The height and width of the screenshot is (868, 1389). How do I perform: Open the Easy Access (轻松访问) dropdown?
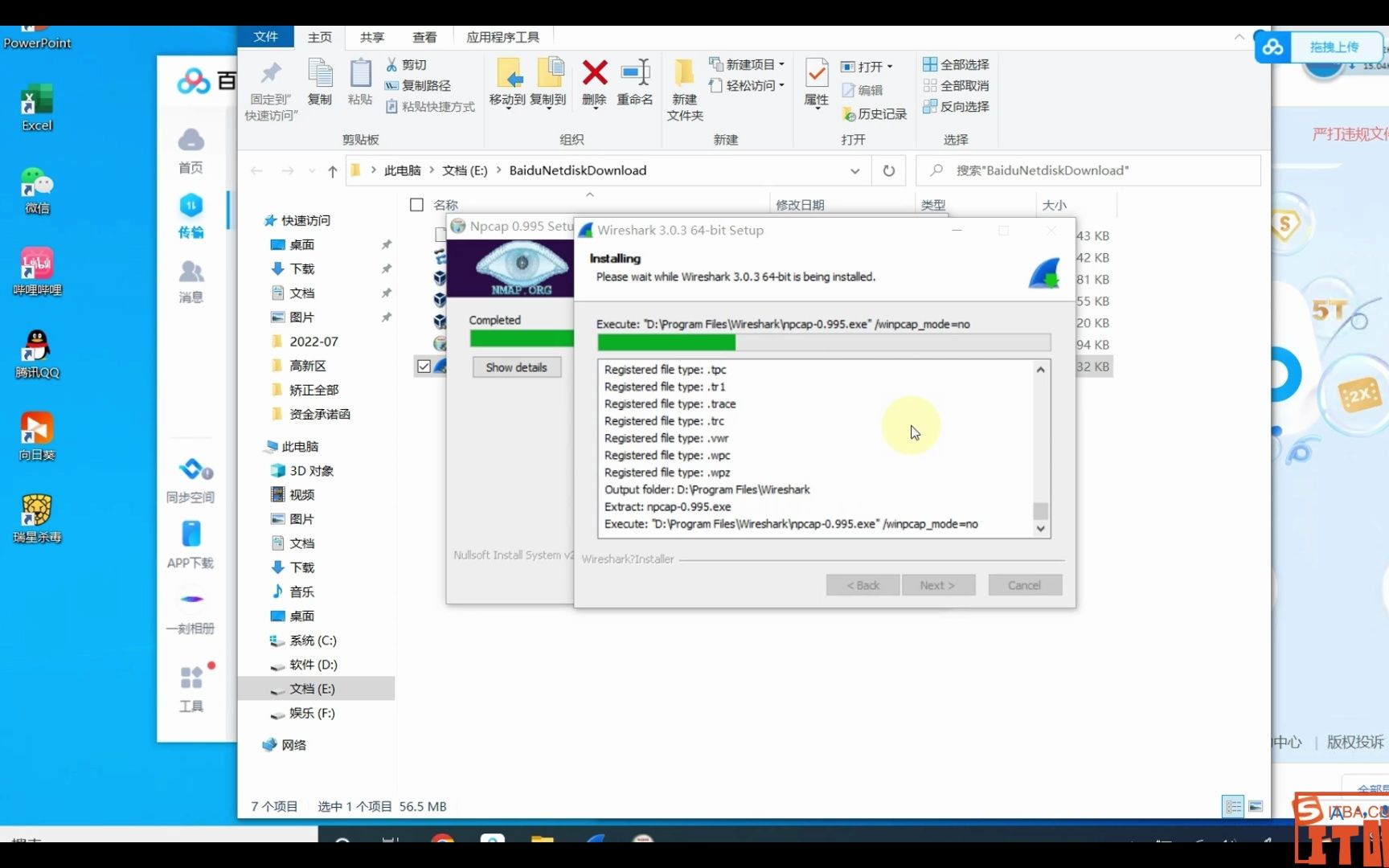(x=747, y=85)
